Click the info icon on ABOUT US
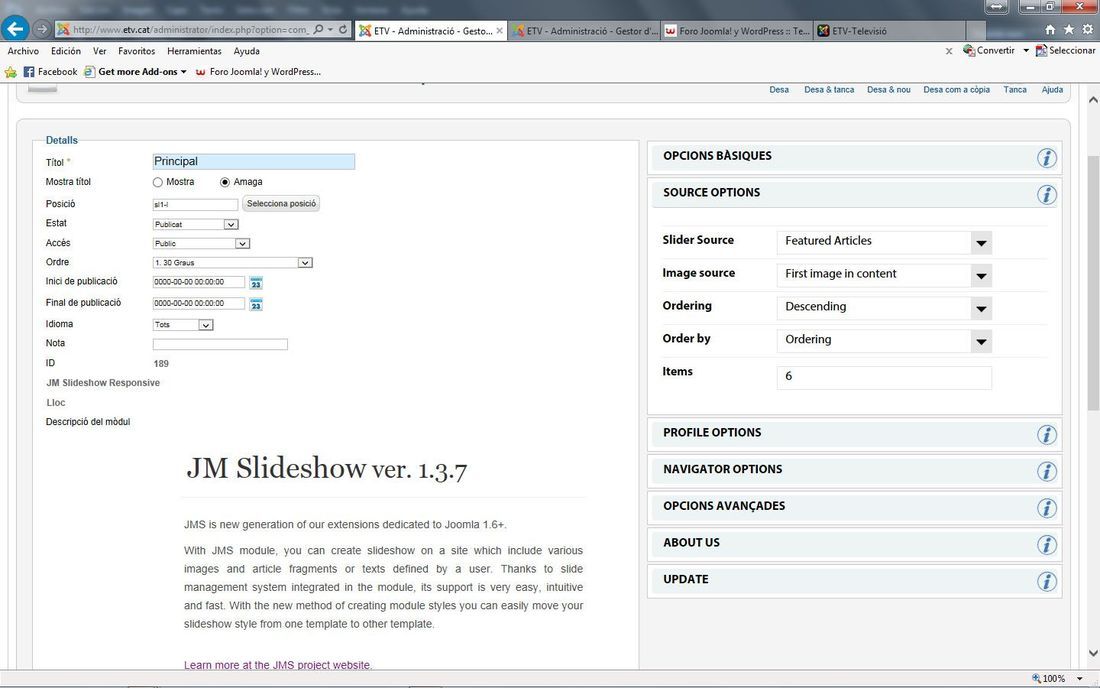The height and width of the screenshot is (688, 1100). 1047,545
